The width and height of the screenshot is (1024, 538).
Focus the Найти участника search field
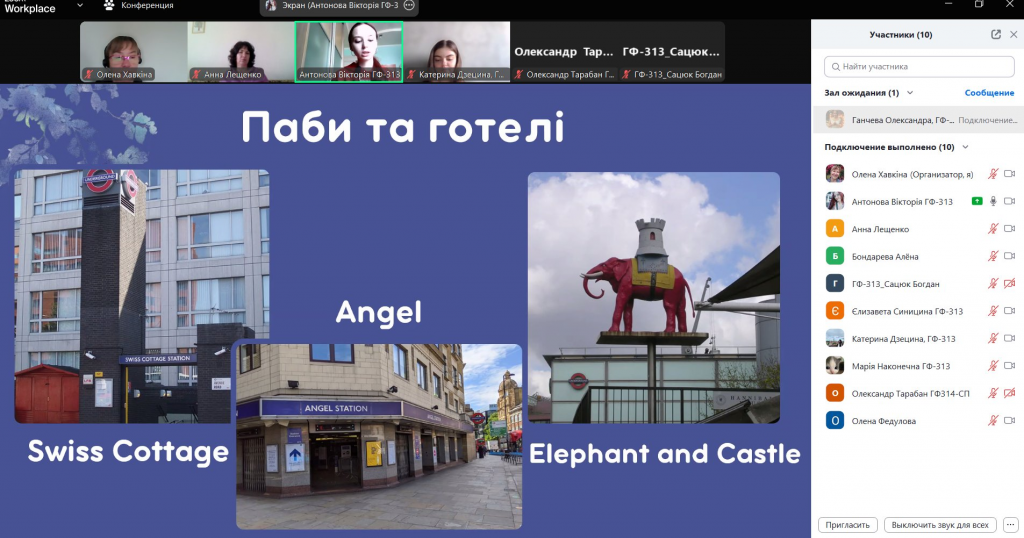(918, 67)
